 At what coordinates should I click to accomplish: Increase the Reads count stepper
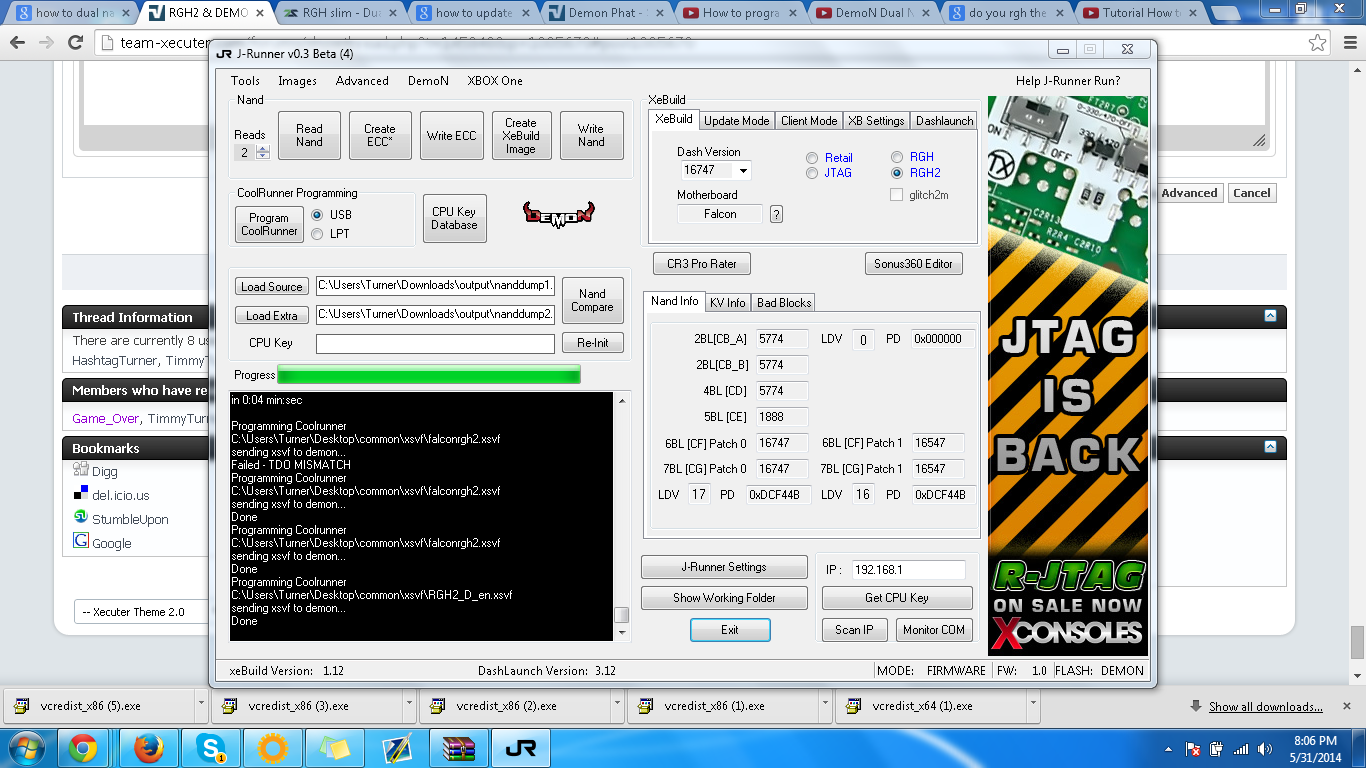click(263, 149)
